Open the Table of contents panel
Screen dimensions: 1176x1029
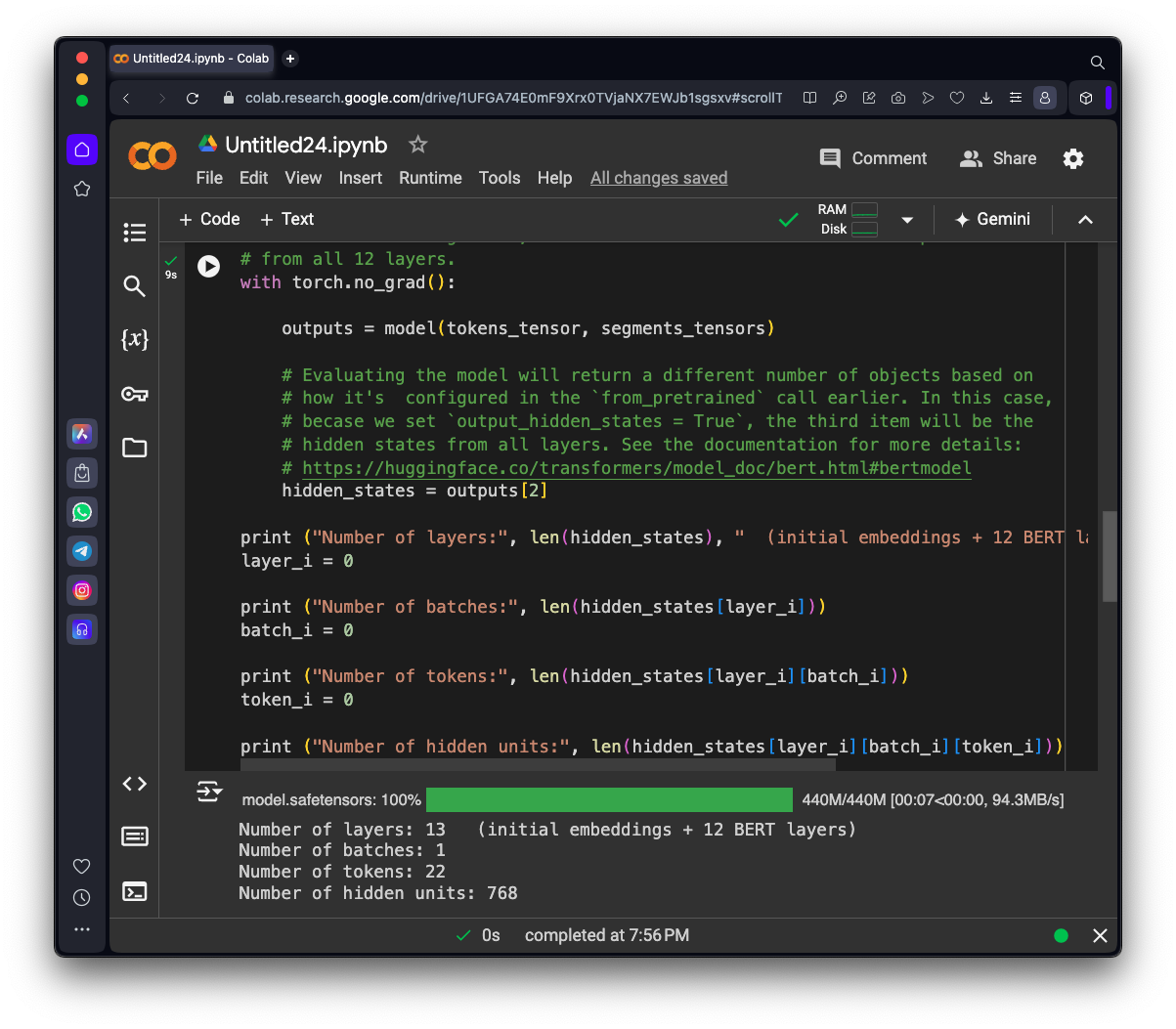[135, 233]
